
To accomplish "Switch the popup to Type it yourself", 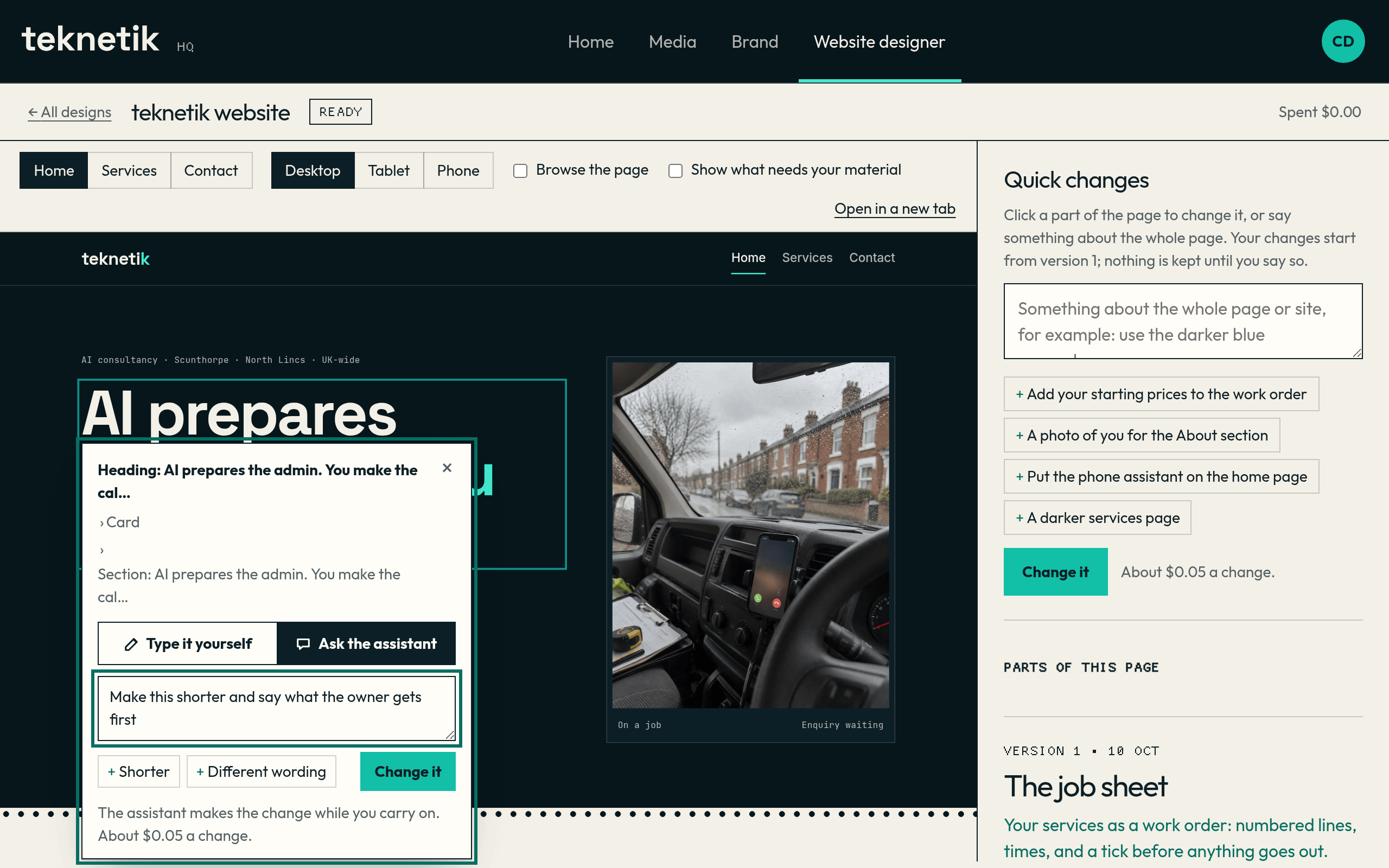I will [x=188, y=643].
